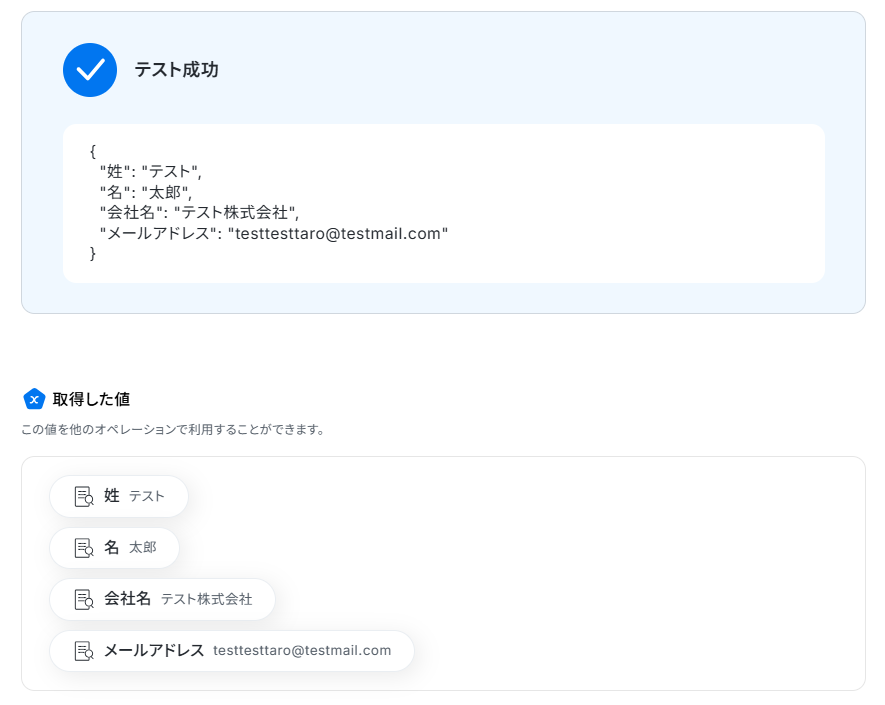This screenshot has height=705, width=885.
Task: Select the 会社名 label in the third chip
Action: [x=128, y=598]
